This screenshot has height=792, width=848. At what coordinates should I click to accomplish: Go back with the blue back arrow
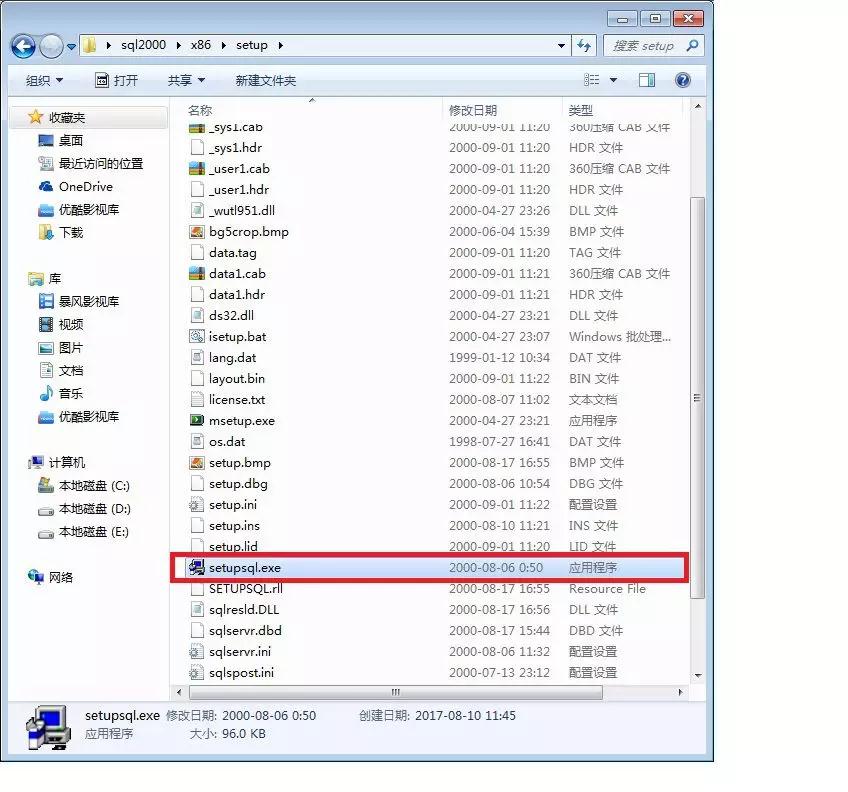24,46
